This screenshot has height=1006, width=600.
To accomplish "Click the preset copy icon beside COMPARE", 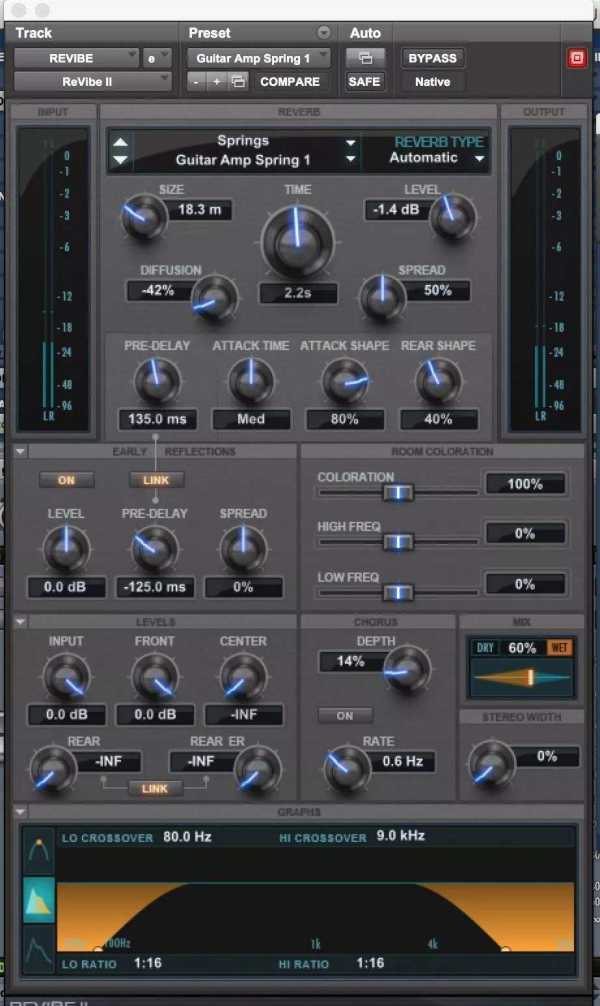I will pos(238,82).
